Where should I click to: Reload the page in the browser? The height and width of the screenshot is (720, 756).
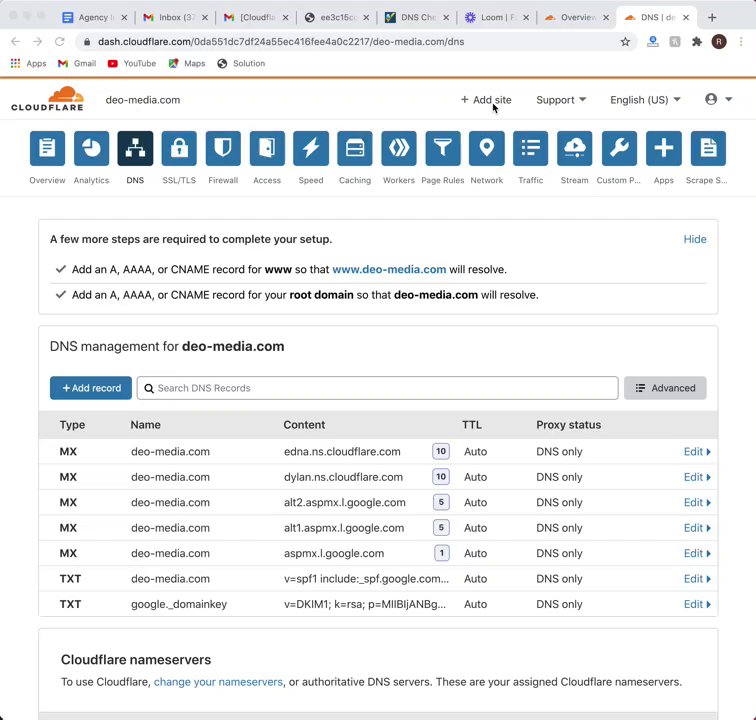coord(59,42)
